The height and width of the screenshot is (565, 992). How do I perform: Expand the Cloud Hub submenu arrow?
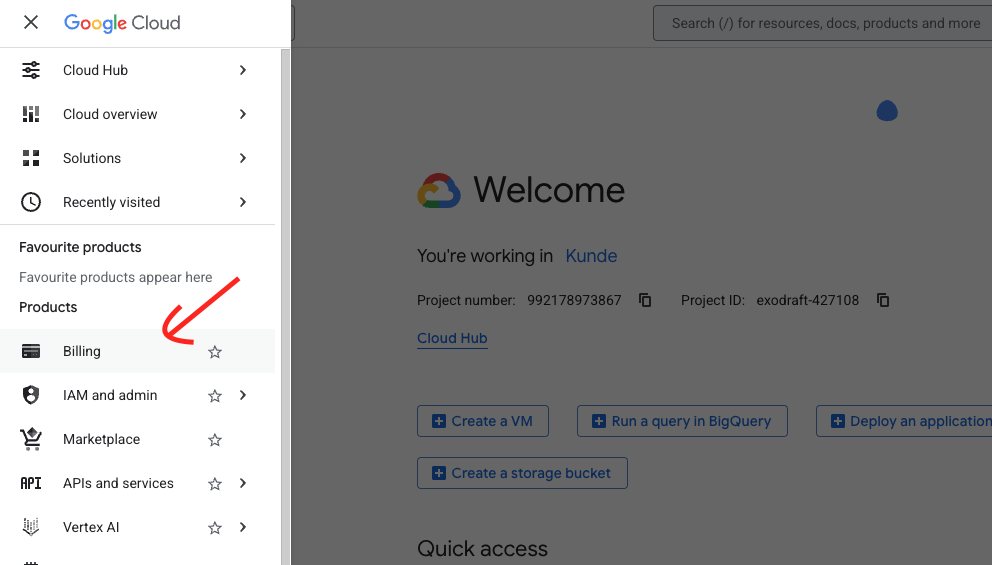pos(243,70)
